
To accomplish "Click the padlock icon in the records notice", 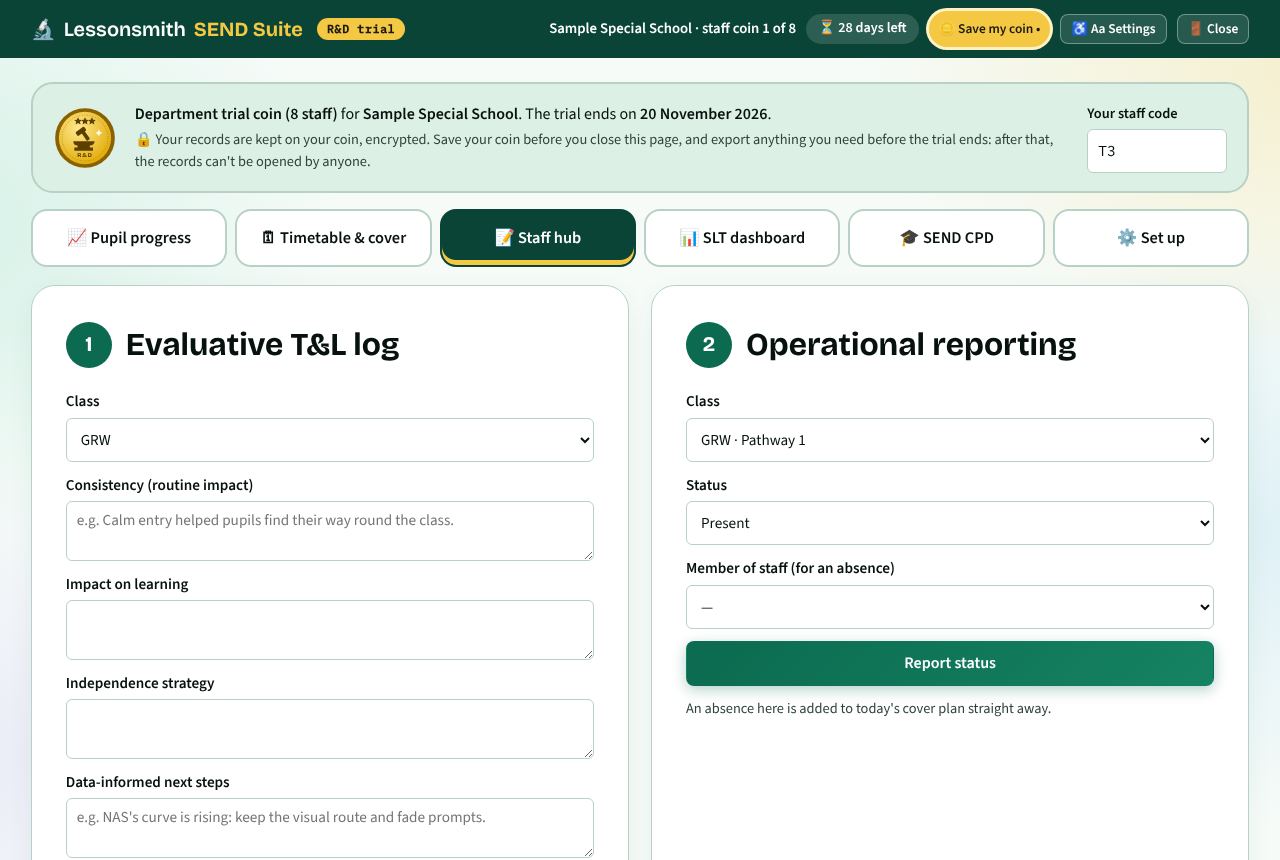I will pos(143,140).
